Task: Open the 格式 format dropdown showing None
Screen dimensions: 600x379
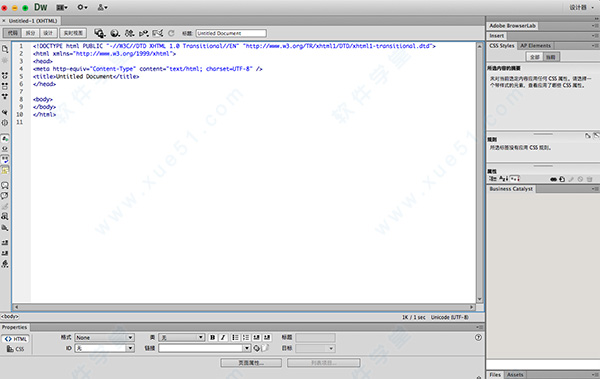Action: click(x=104, y=338)
